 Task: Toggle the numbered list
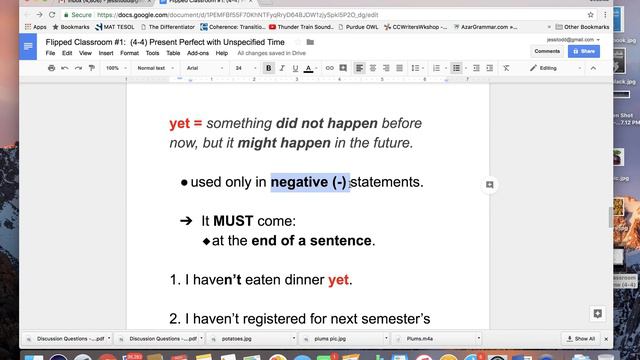pyautogui.click(x=436, y=68)
